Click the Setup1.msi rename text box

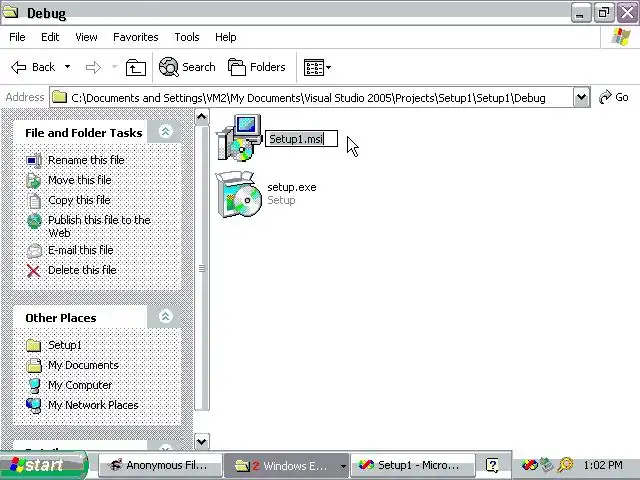click(301, 139)
